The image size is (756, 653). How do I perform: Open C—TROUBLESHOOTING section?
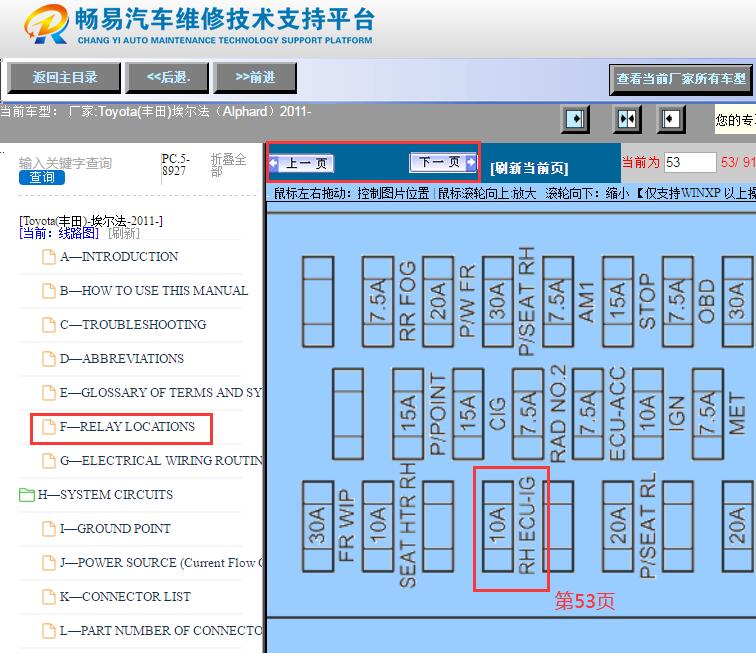click(x=133, y=325)
